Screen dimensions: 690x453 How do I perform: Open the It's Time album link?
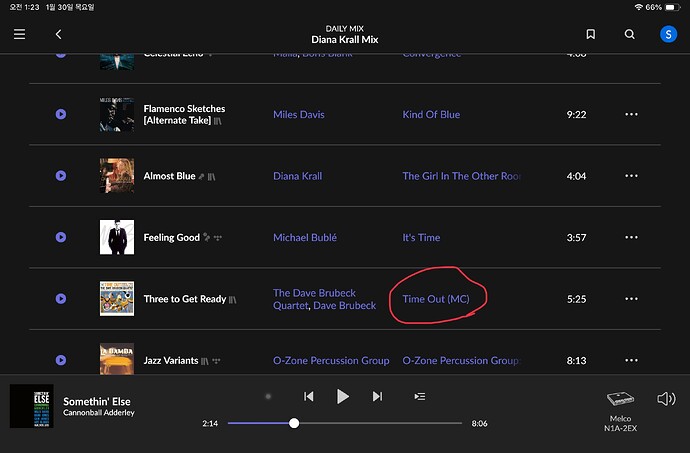point(421,238)
